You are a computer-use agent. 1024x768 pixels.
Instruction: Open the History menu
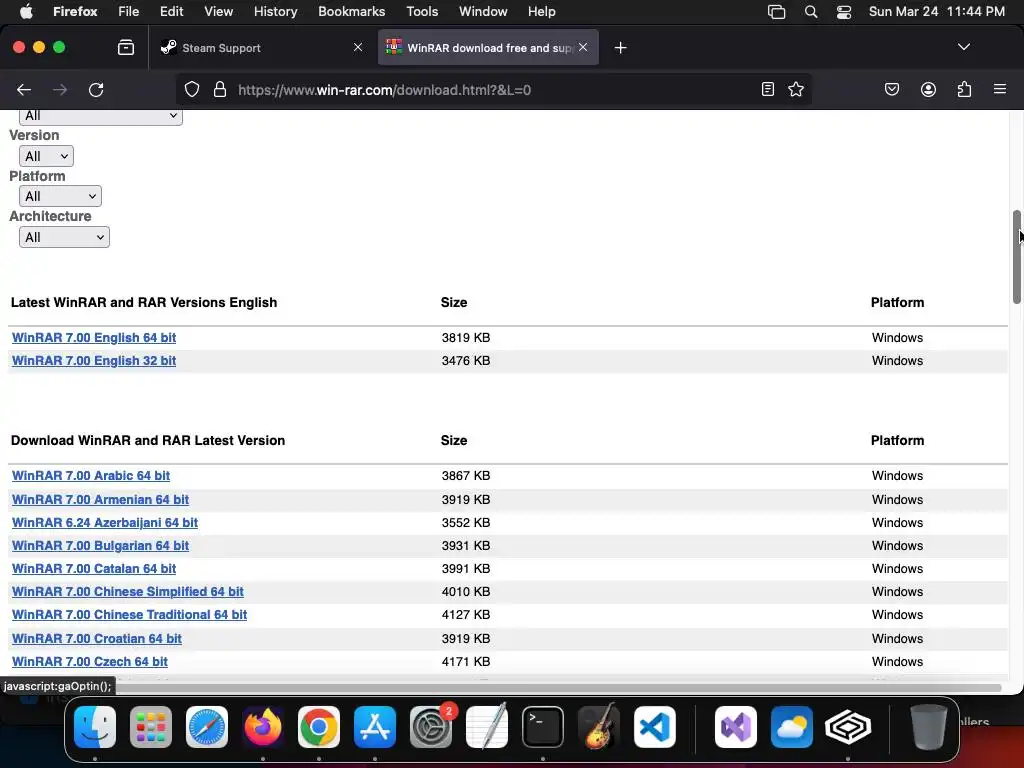point(275,12)
